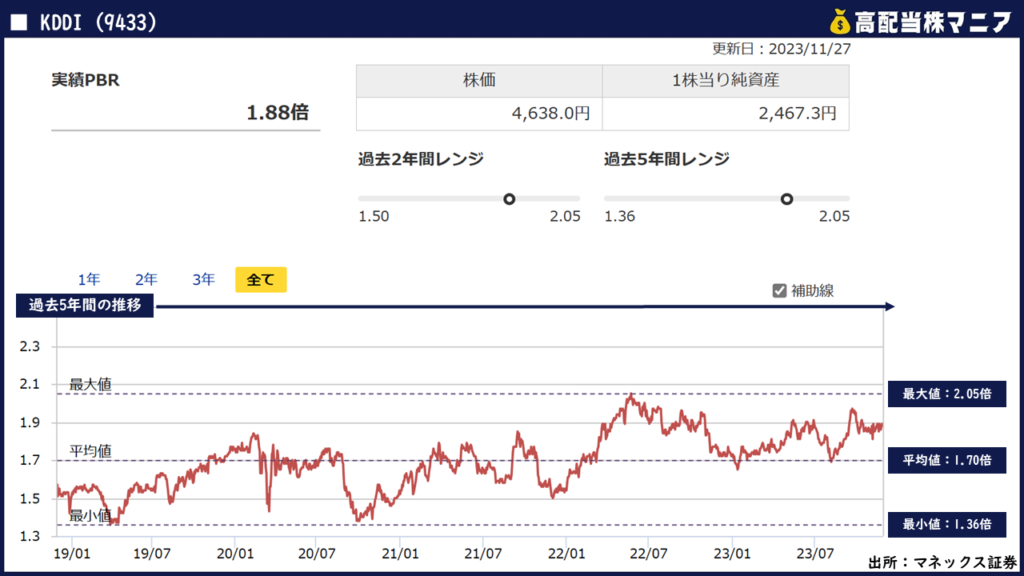Viewport: 1024px width, 576px height.
Task: Click the 過去5年間レンジ slider handle
Action: click(787, 199)
